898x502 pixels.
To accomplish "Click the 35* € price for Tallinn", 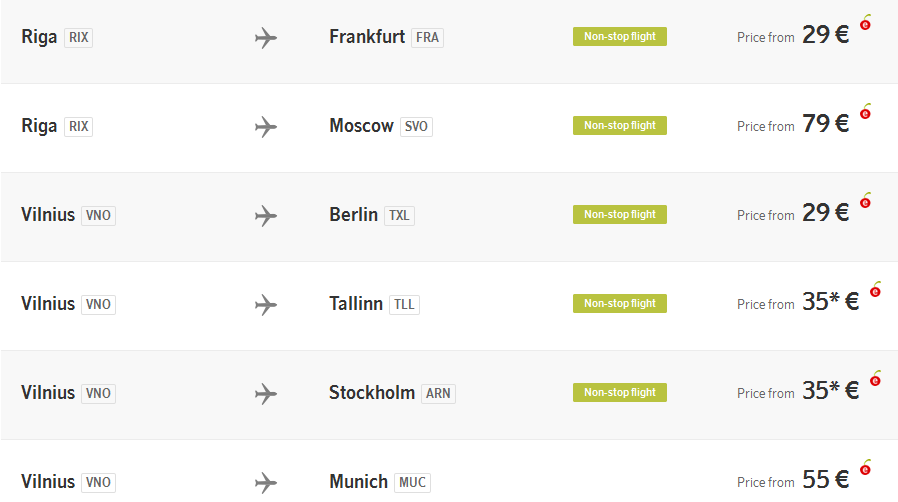I will coord(830,301).
